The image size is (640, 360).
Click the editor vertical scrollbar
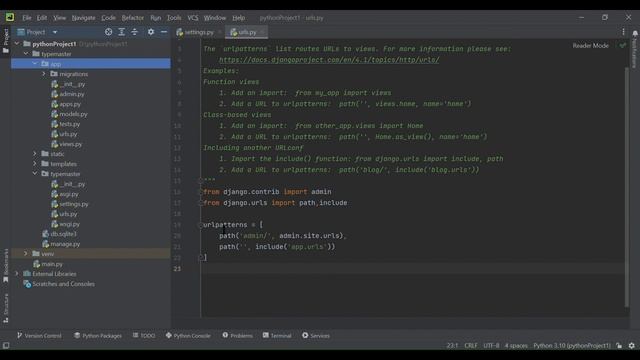(x=627, y=186)
